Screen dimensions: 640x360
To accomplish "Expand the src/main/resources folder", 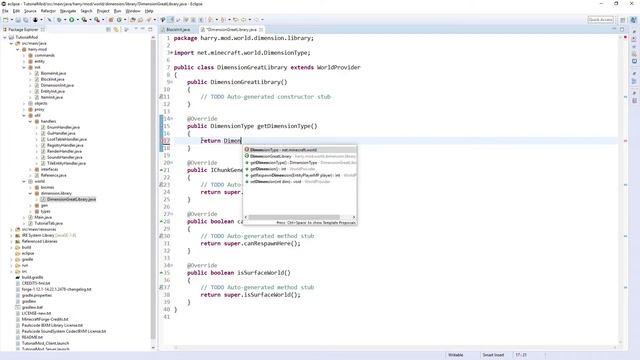I will [11, 229].
